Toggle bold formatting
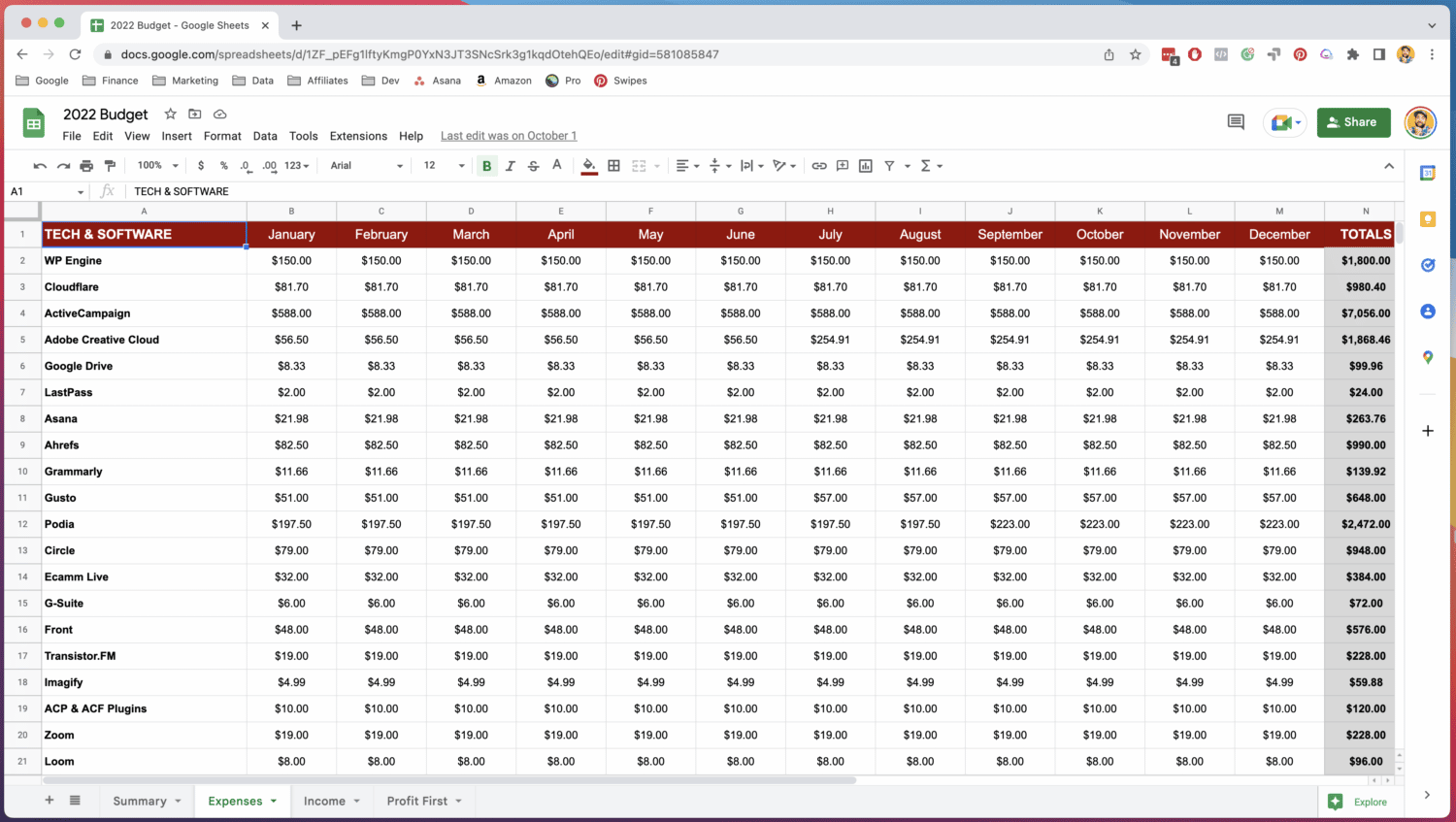The height and width of the screenshot is (822, 1456). [486, 166]
